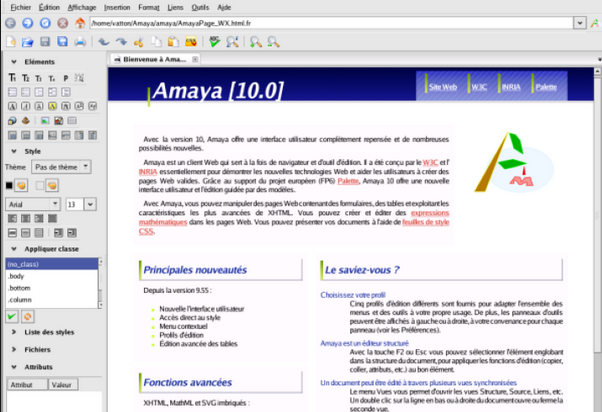602x412 pixels.
Task: Follow the Palette header link
Action: 546,87
